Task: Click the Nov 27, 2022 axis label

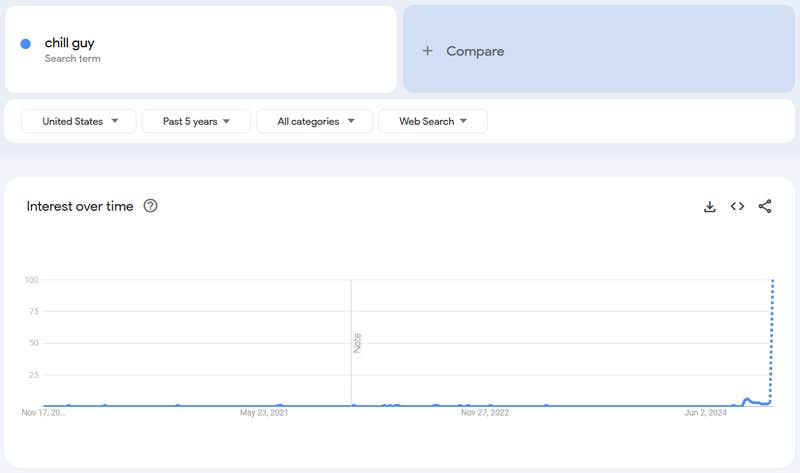Action: [x=485, y=412]
